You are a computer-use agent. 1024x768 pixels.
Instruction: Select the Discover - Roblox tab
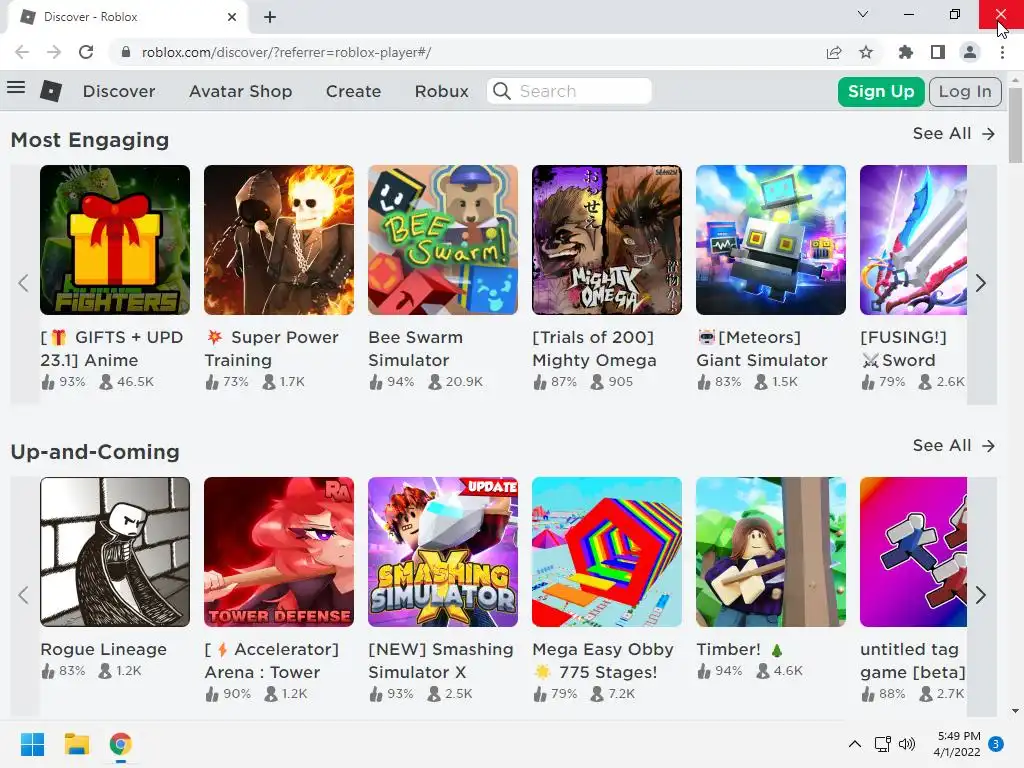[x=127, y=17]
